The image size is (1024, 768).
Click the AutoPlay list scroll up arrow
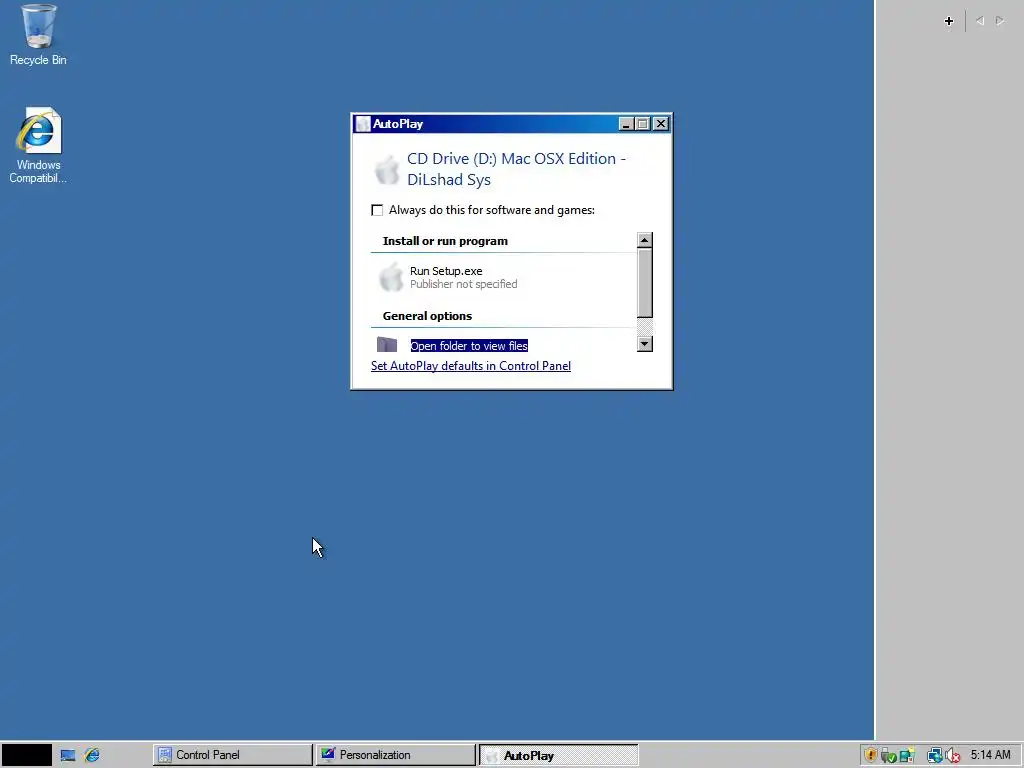tap(645, 240)
